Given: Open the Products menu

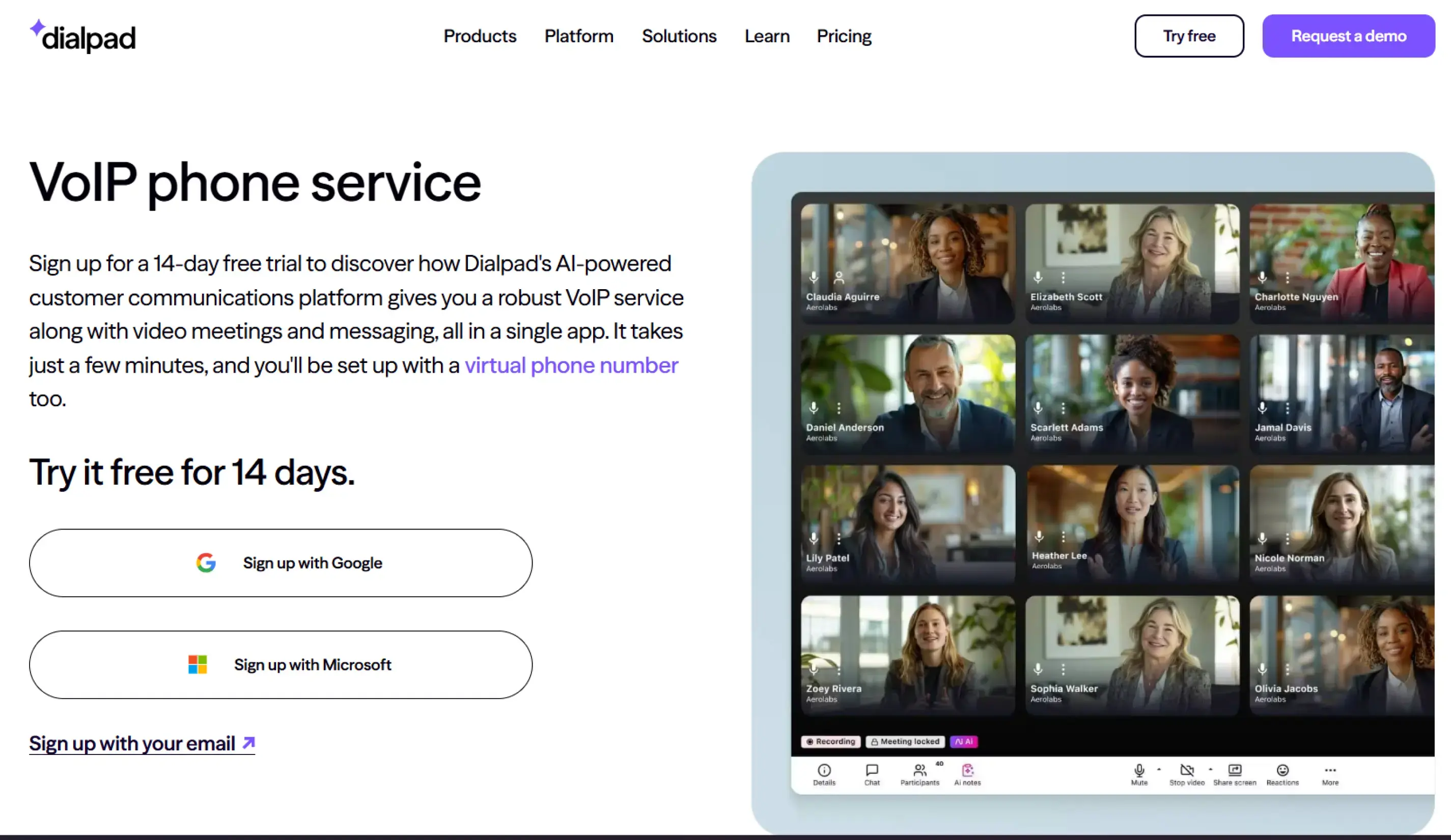Looking at the screenshot, I should tap(480, 36).
